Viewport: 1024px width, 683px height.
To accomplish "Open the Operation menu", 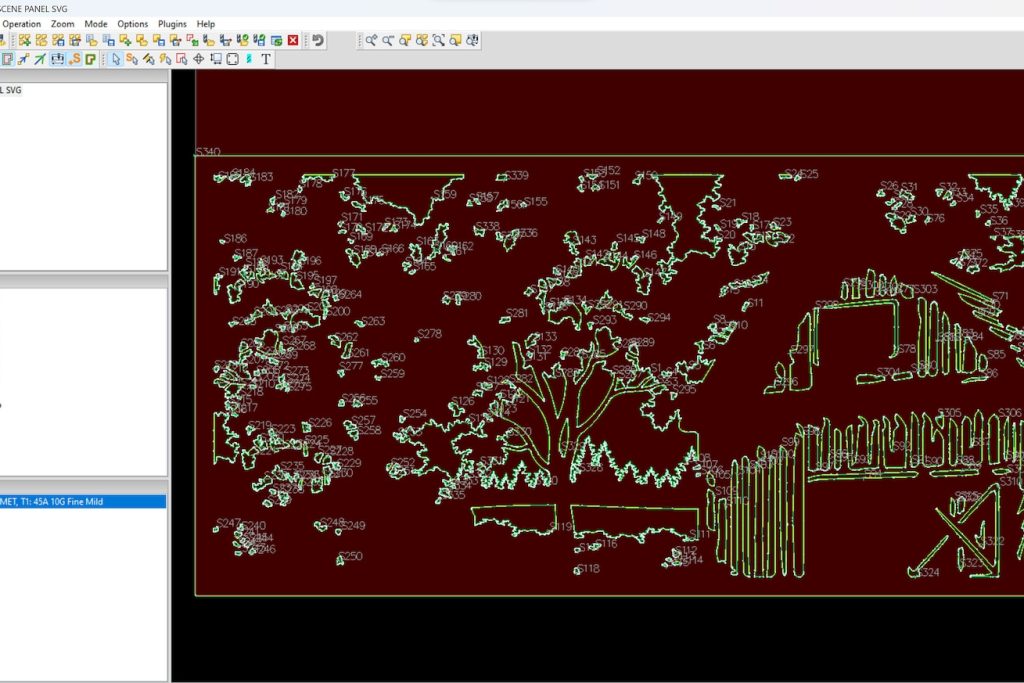I will 22,23.
